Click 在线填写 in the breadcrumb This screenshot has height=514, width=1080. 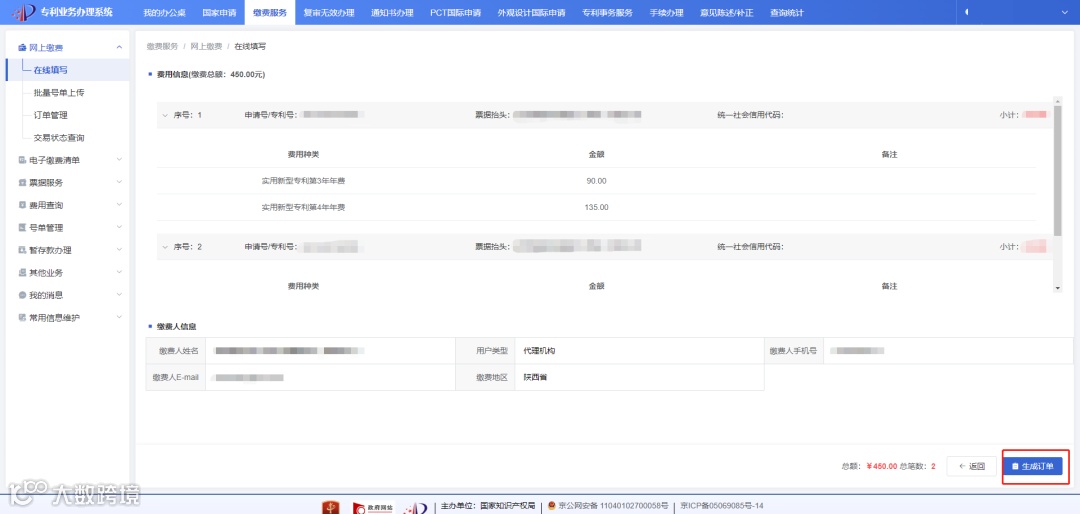point(250,46)
